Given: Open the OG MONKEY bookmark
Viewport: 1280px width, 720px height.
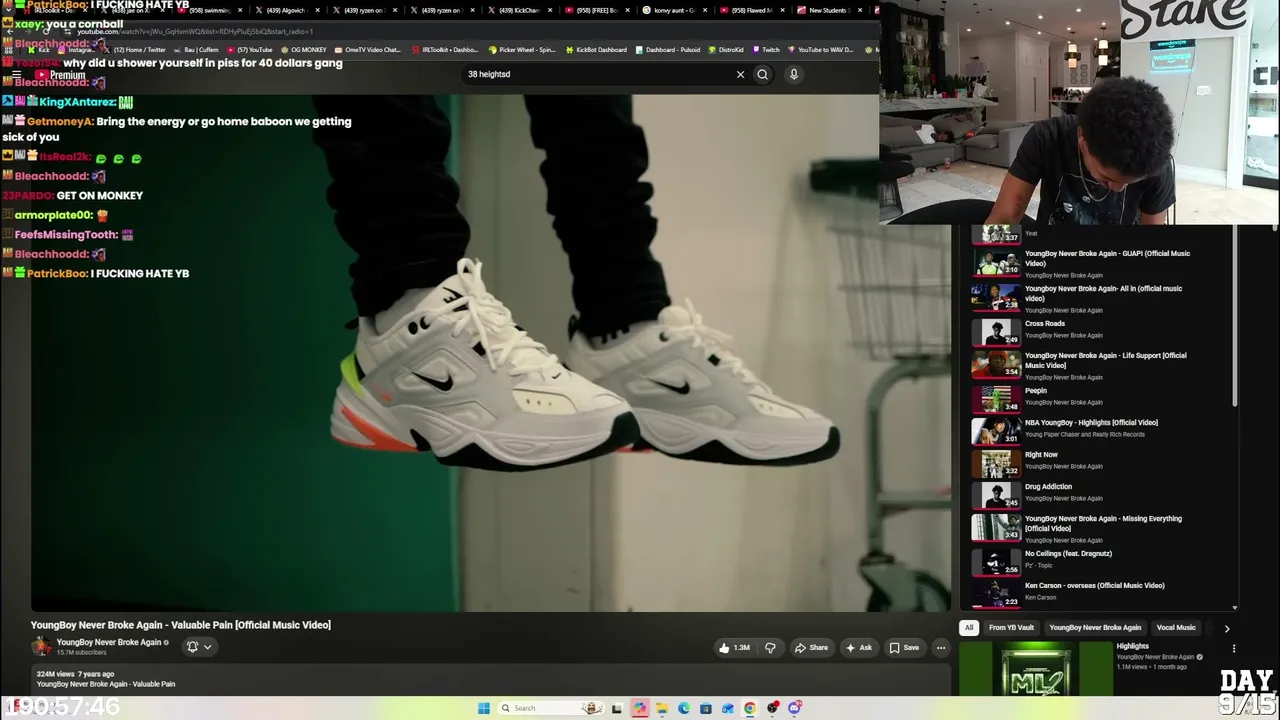Looking at the screenshot, I should 304,50.
